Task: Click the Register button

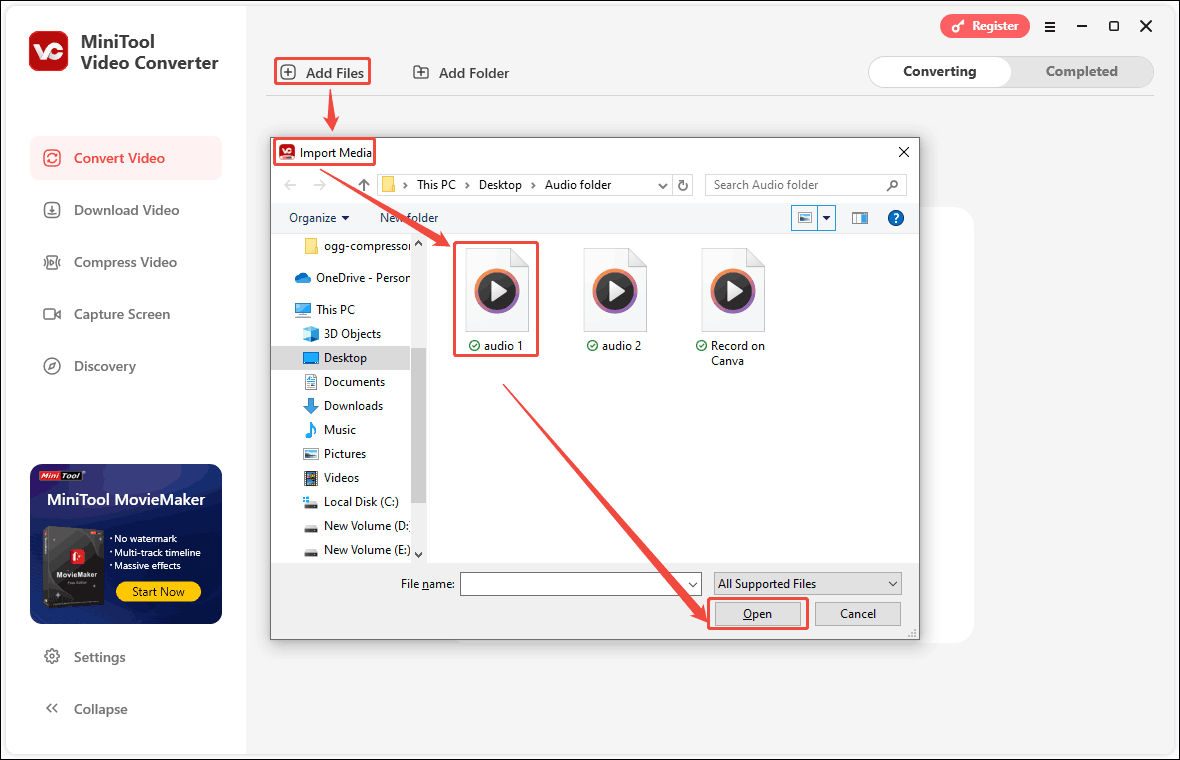Action: click(984, 26)
